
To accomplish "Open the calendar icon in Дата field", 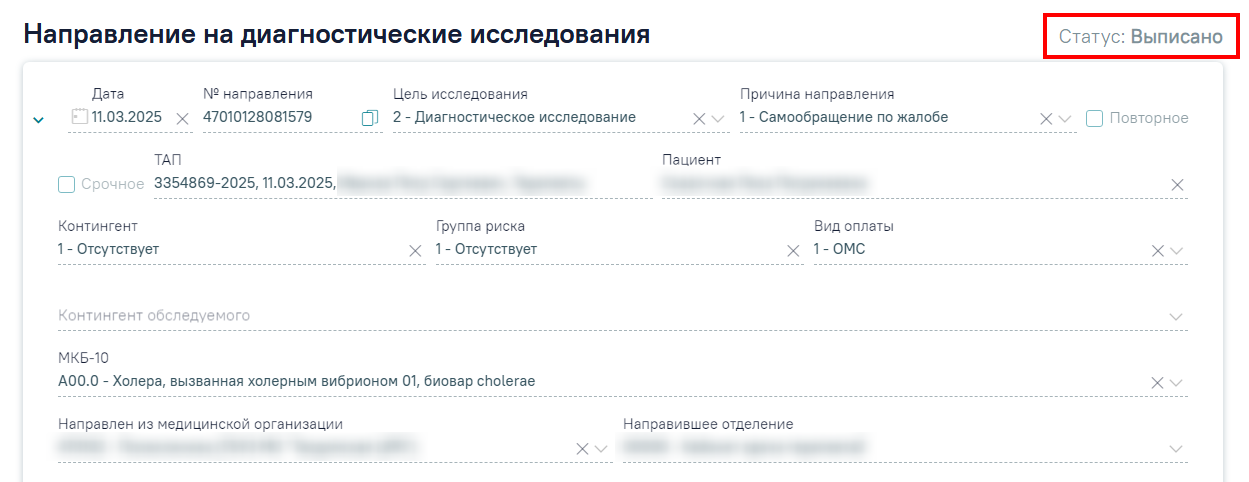I will (x=79, y=118).
